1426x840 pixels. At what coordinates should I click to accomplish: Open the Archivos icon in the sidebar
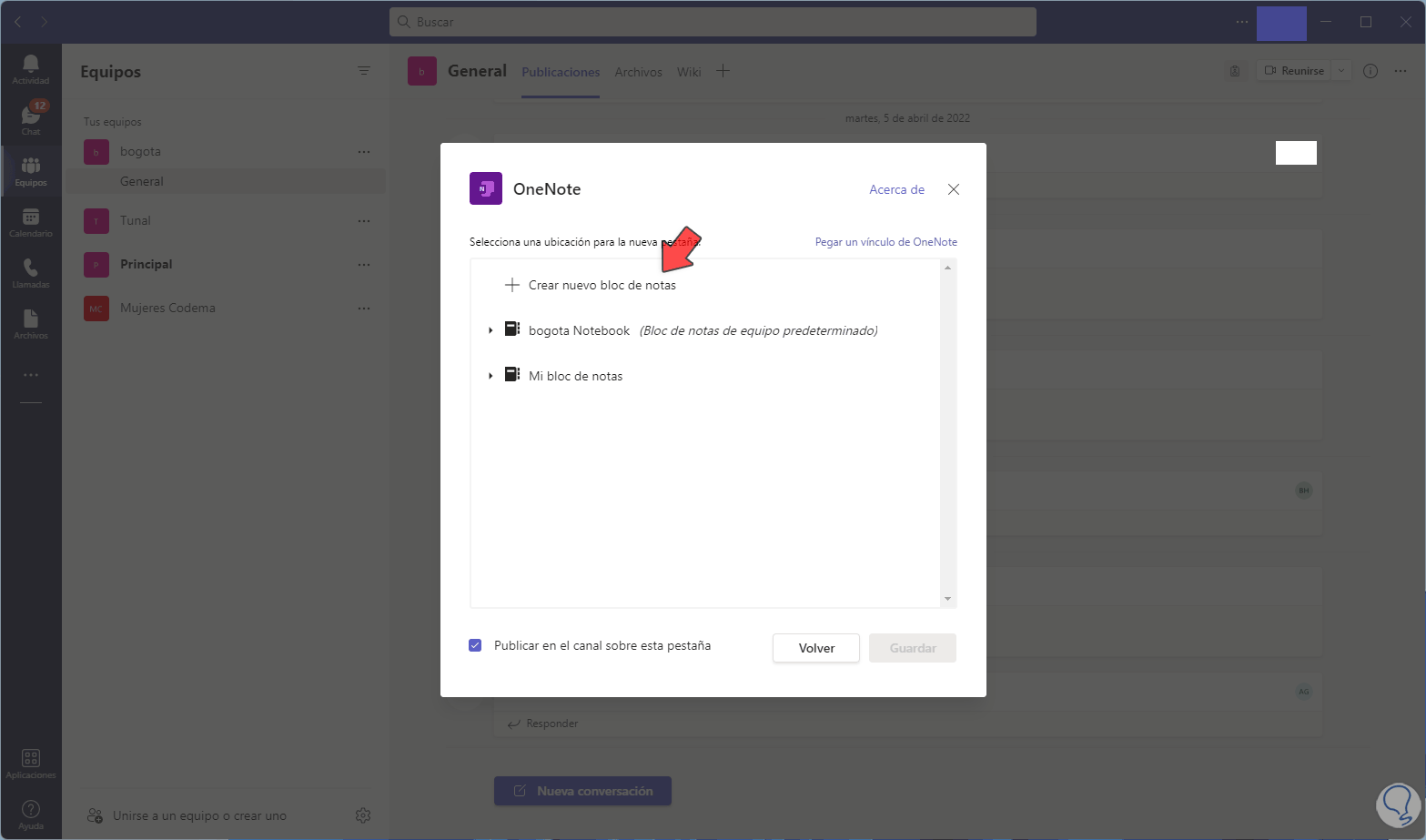tap(31, 322)
